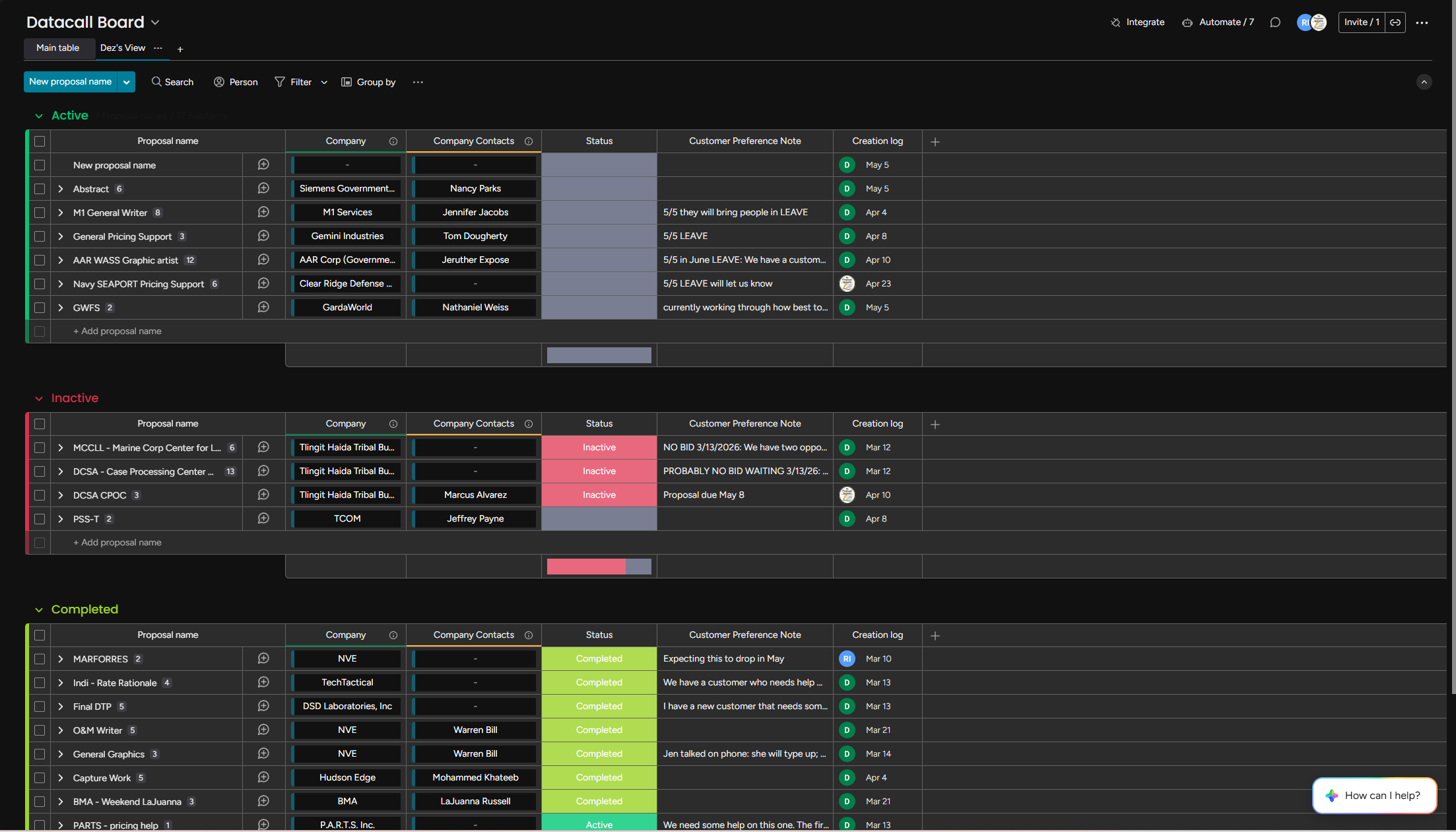Click Add proposal name in Active group
The width and height of the screenshot is (1456, 832).
(117, 331)
